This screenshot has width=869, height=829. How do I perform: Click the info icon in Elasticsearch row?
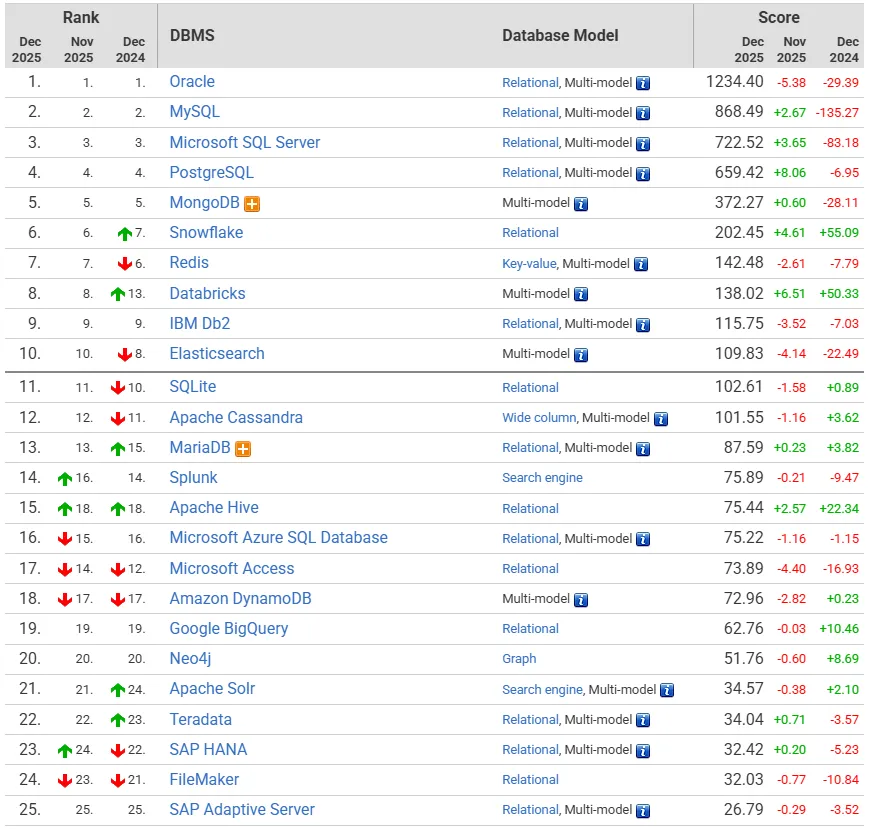(x=581, y=354)
